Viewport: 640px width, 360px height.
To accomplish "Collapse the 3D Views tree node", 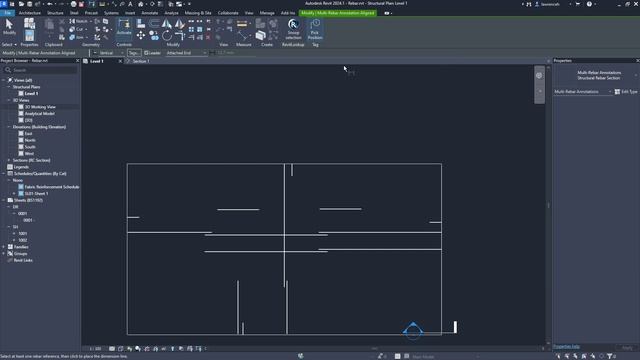I will click(x=9, y=100).
